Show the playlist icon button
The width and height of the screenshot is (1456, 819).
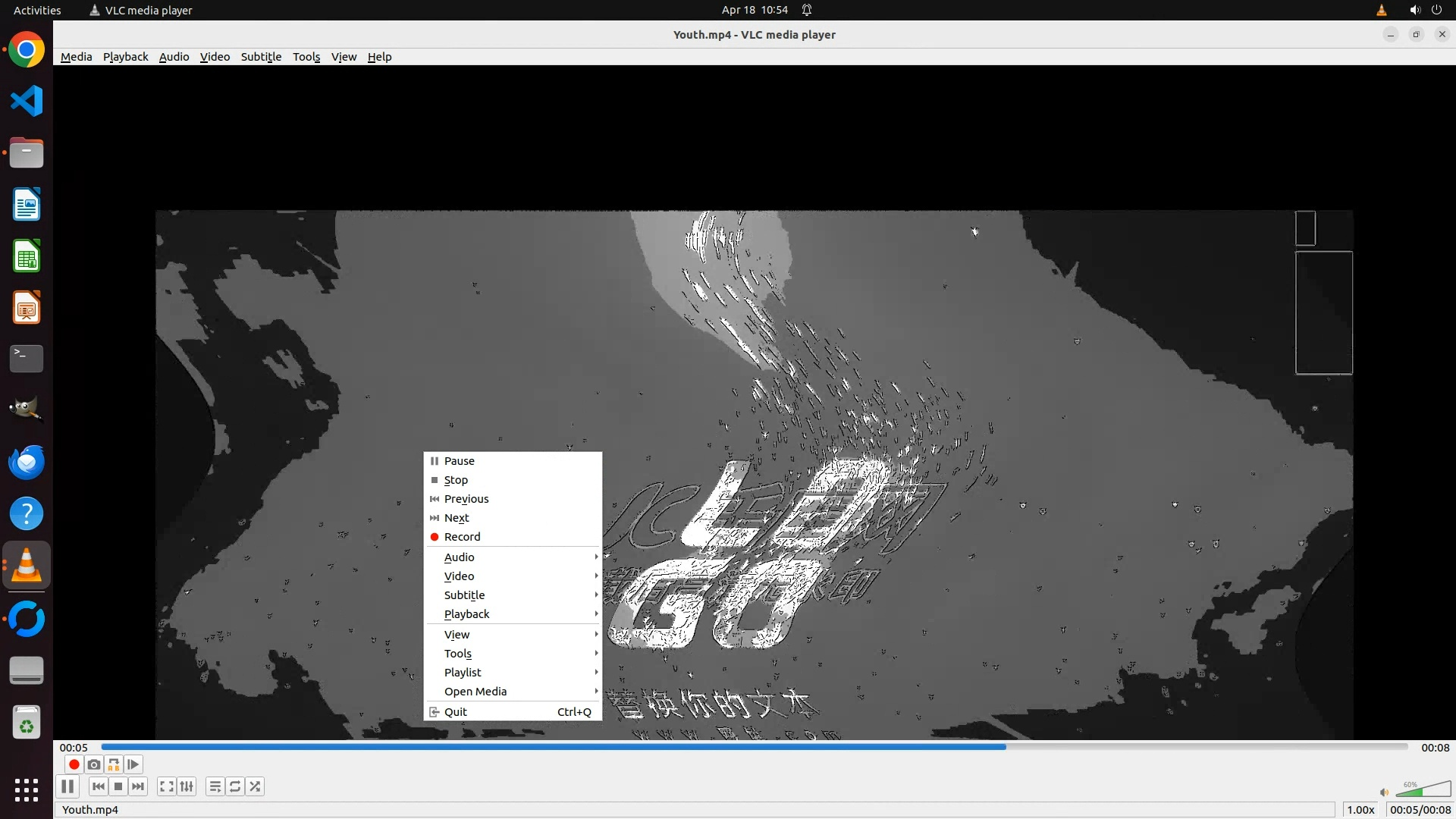coord(215,786)
